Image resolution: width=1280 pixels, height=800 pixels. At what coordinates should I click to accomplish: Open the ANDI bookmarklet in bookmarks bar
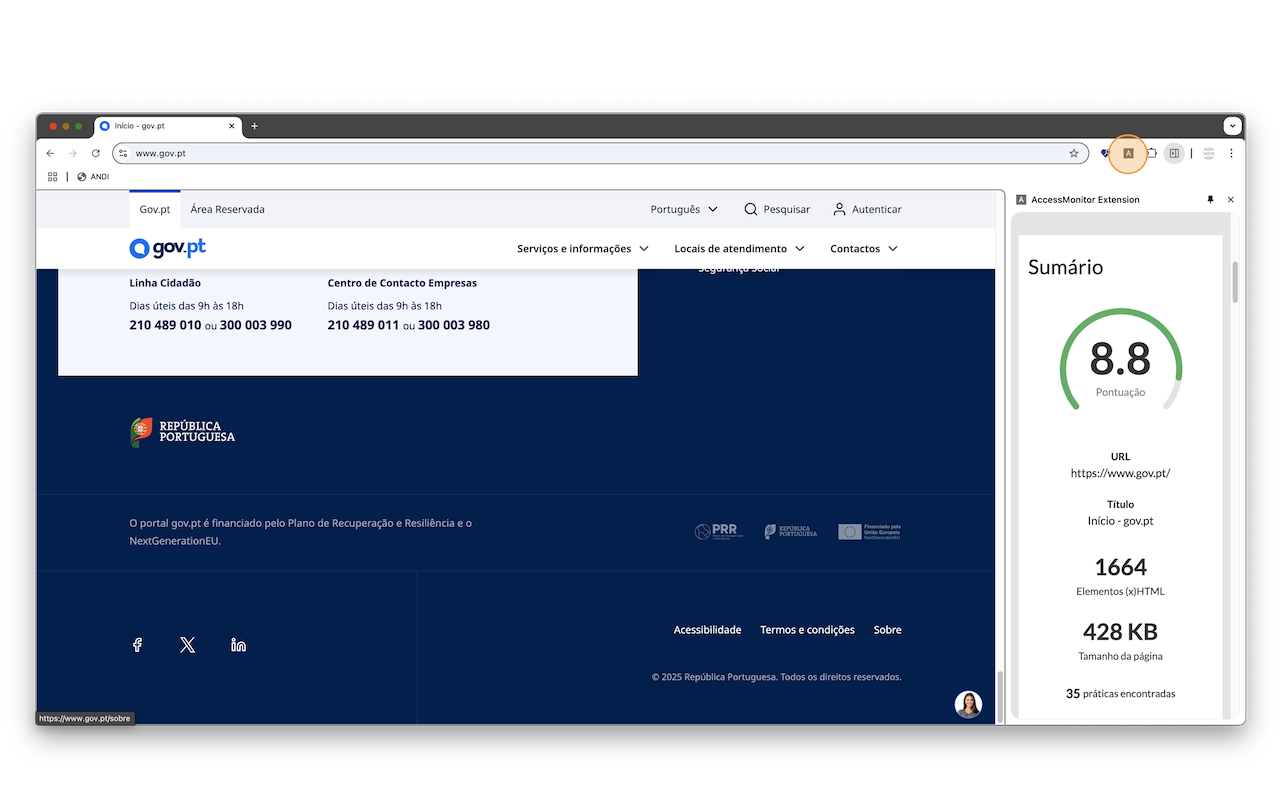point(93,176)
